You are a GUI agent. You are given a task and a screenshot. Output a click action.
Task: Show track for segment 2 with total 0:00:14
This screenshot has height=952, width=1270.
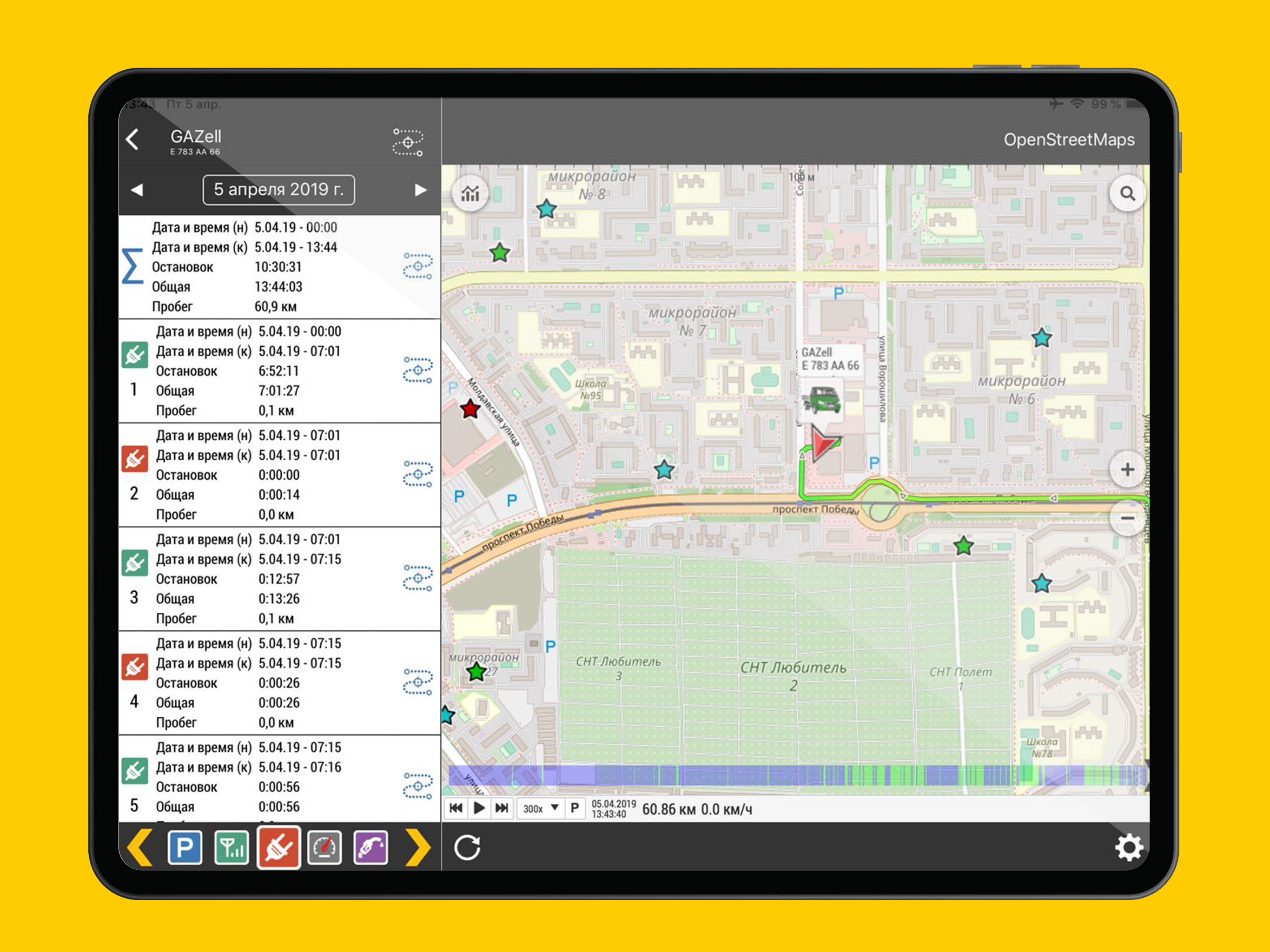point(418,474)
